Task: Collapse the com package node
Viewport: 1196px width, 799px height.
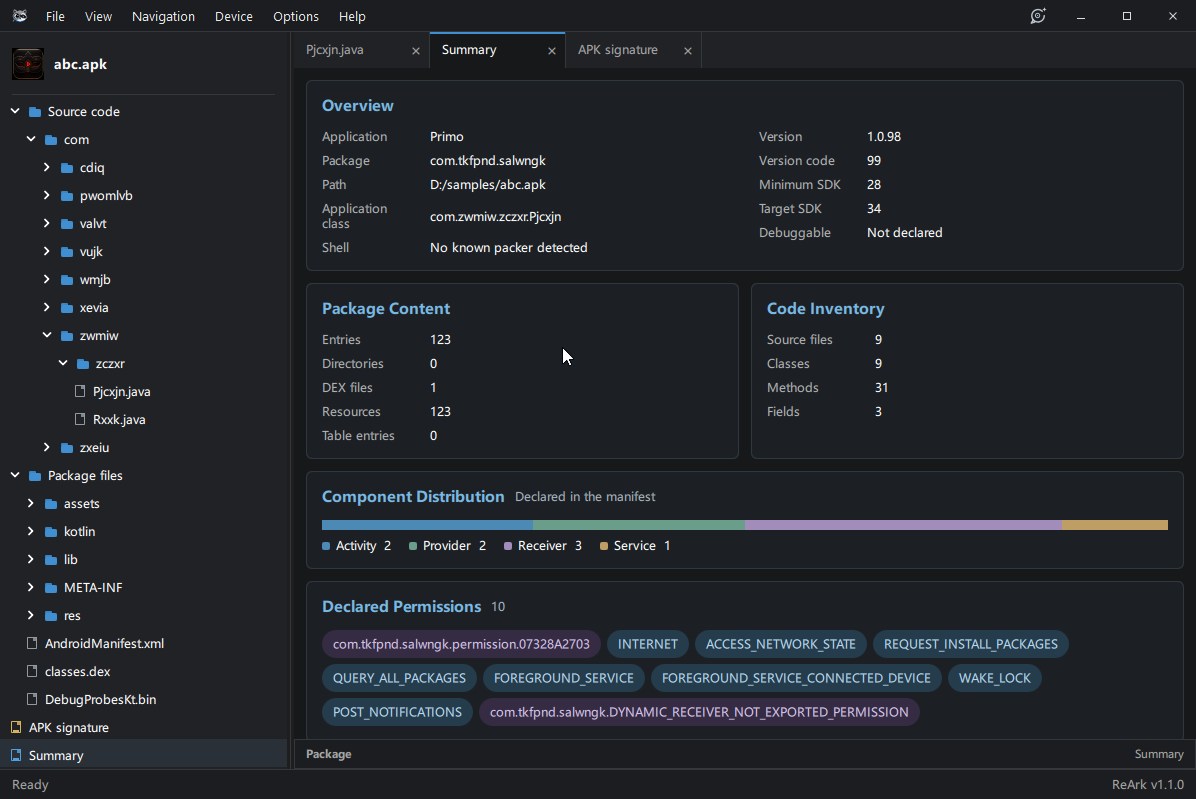Action: coord(31,140)
